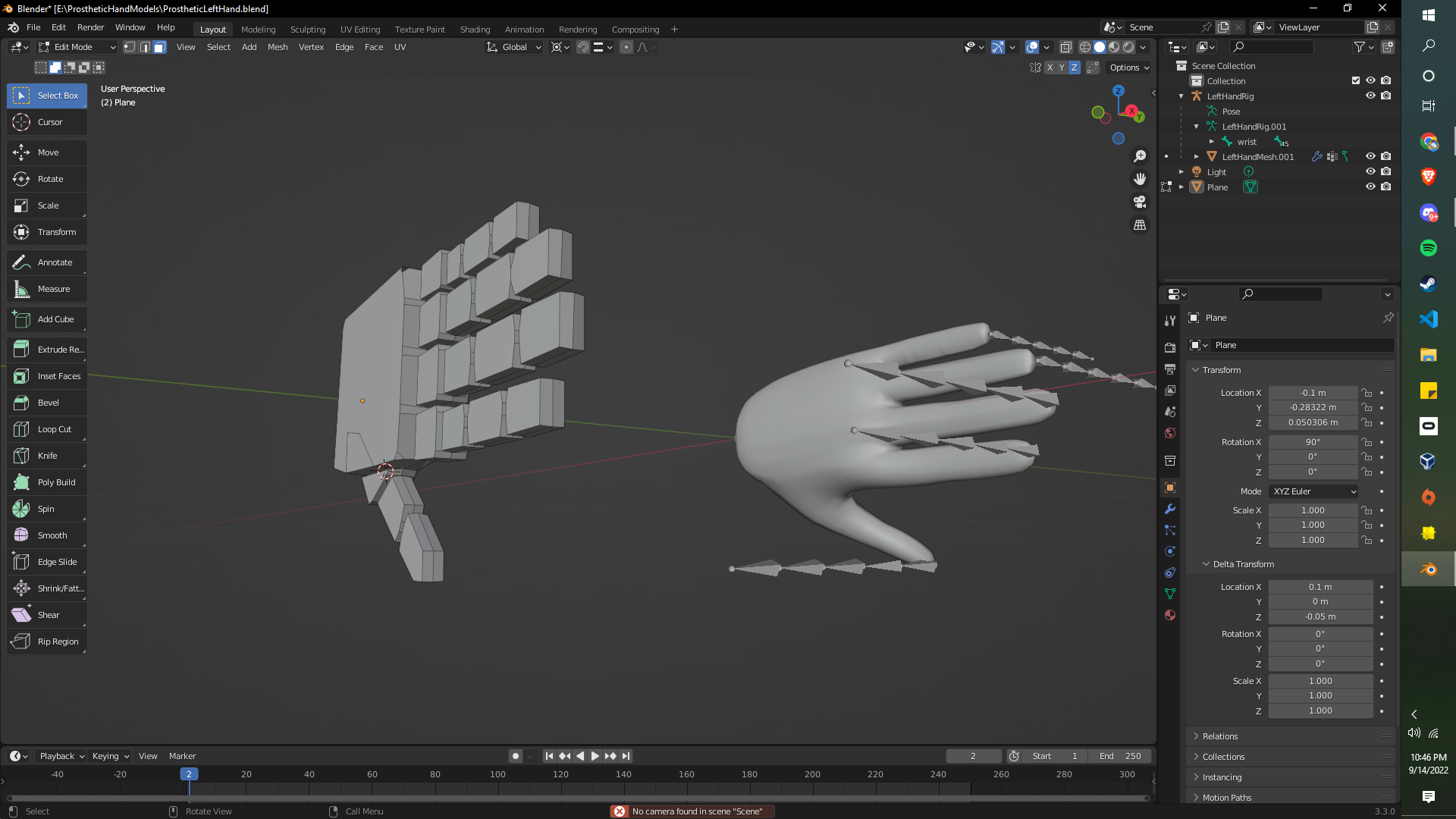Open the Edit Mode dropdown

[77, 47]
